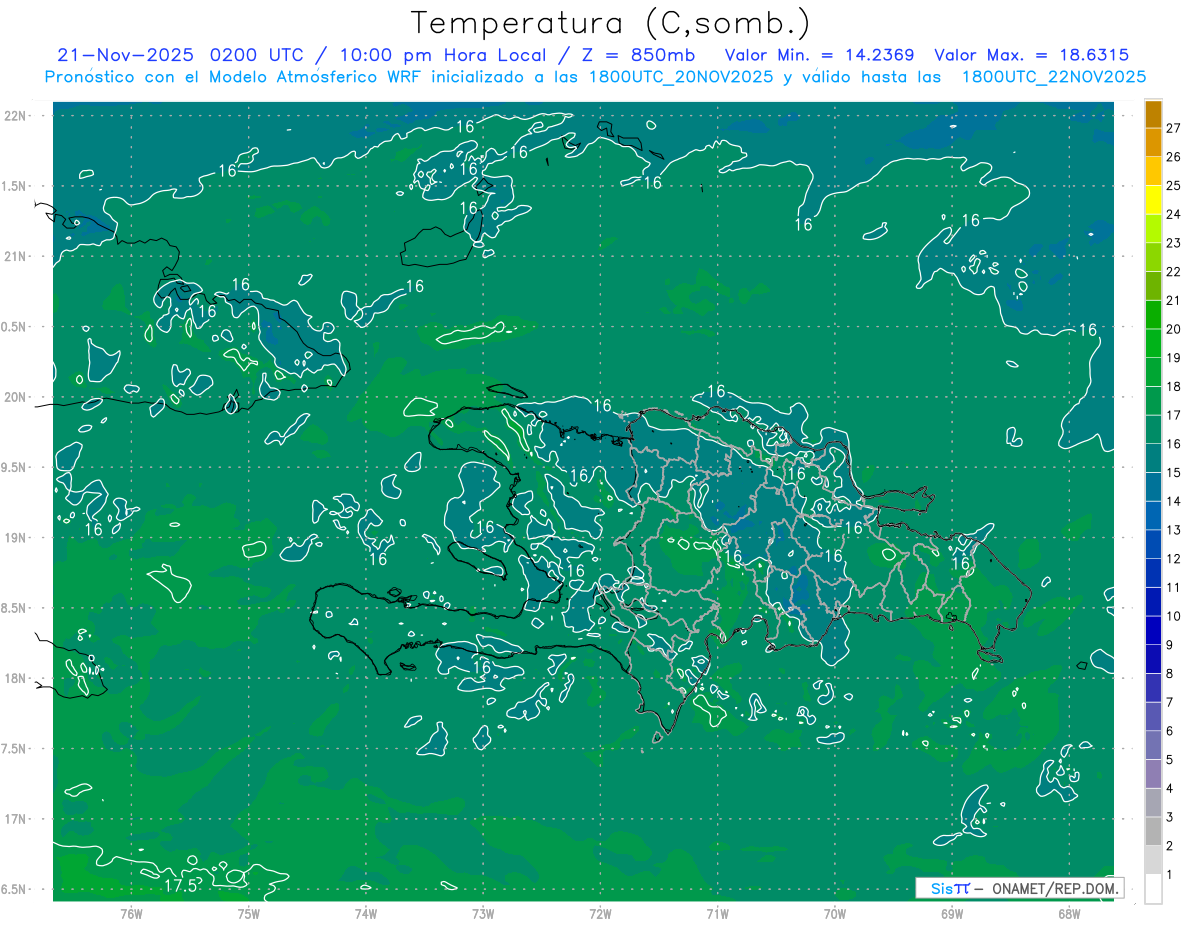
Task: Click the color scale label "2"
Action: (x=1170, y=847)
